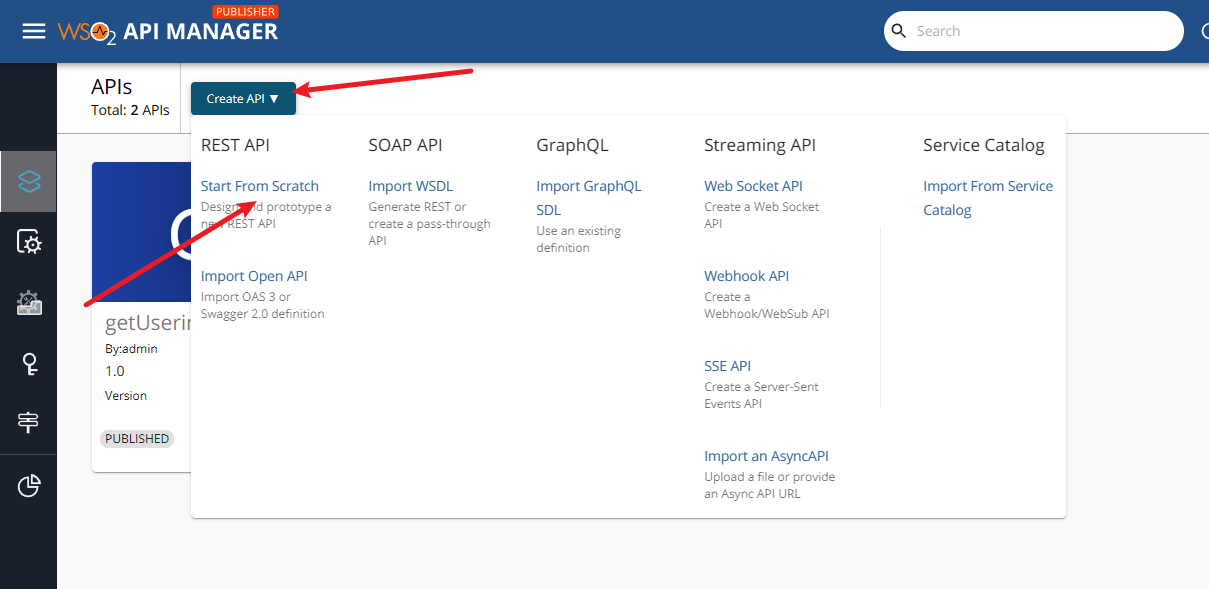Open the getUserinfo API card thumbnail
Viewport: 1209px width, 589px height.
[x=141, y=232]
